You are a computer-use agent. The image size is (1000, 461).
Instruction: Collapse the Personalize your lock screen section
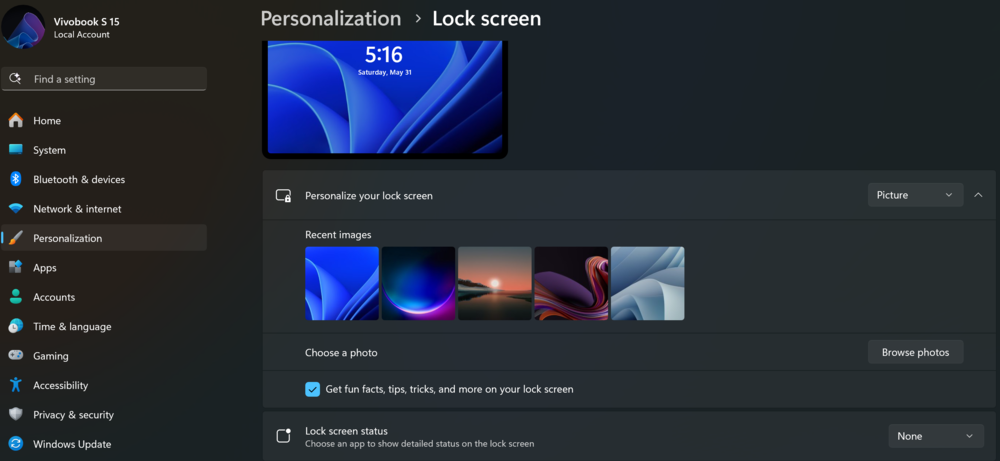tap(978, 195)
